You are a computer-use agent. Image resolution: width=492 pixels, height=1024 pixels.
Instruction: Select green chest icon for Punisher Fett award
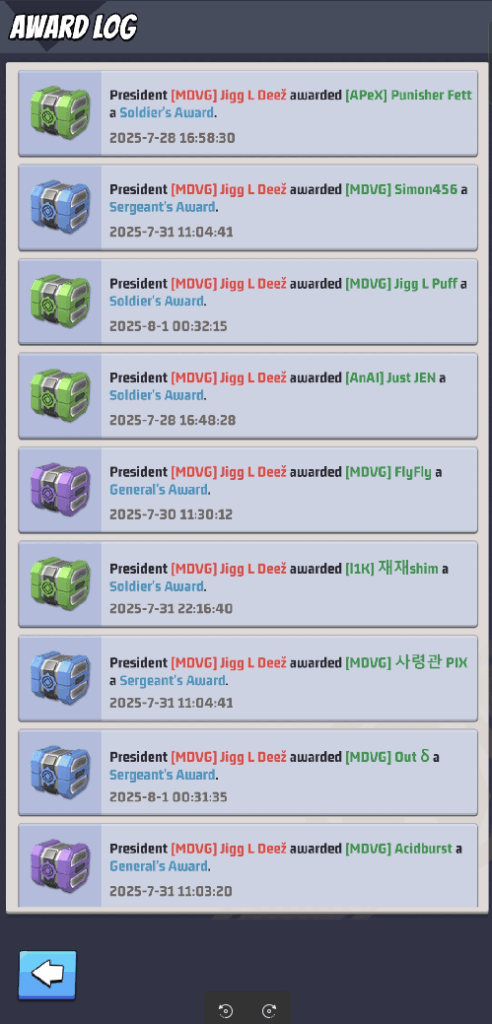coord(60,113)
